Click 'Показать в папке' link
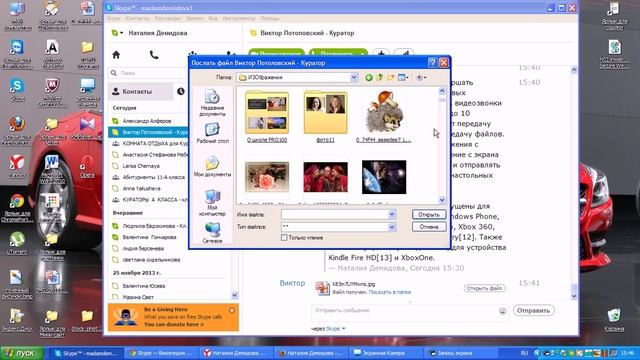The height and width of the screenshot is (360, 640). pyautogui.click(x=389, y=292)
